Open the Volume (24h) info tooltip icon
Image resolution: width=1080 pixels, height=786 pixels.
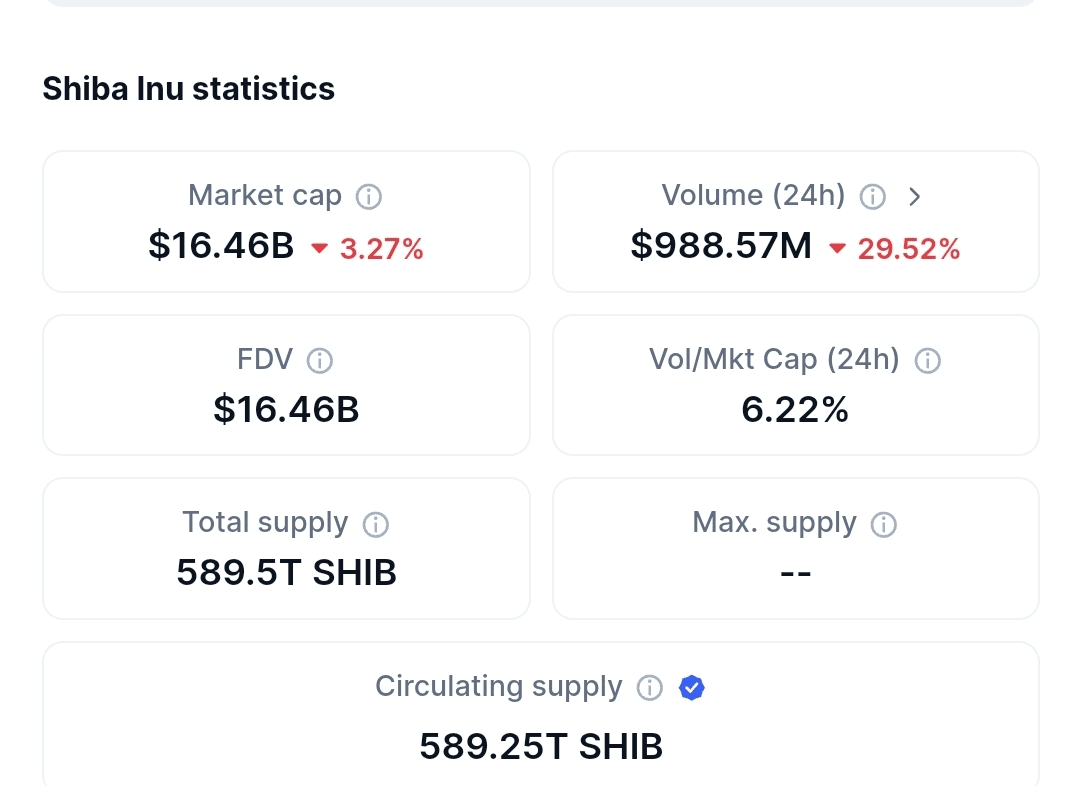point(873,197)
